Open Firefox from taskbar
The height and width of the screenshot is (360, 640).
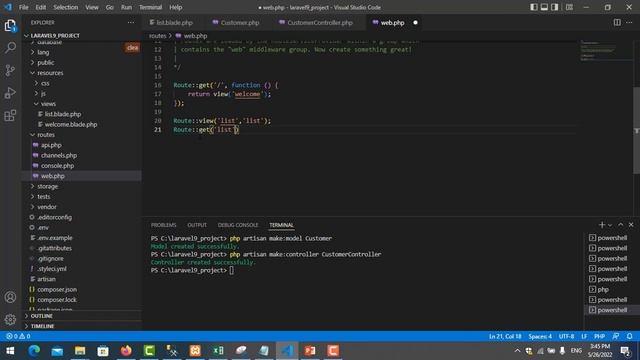click(x=126, y=351)
